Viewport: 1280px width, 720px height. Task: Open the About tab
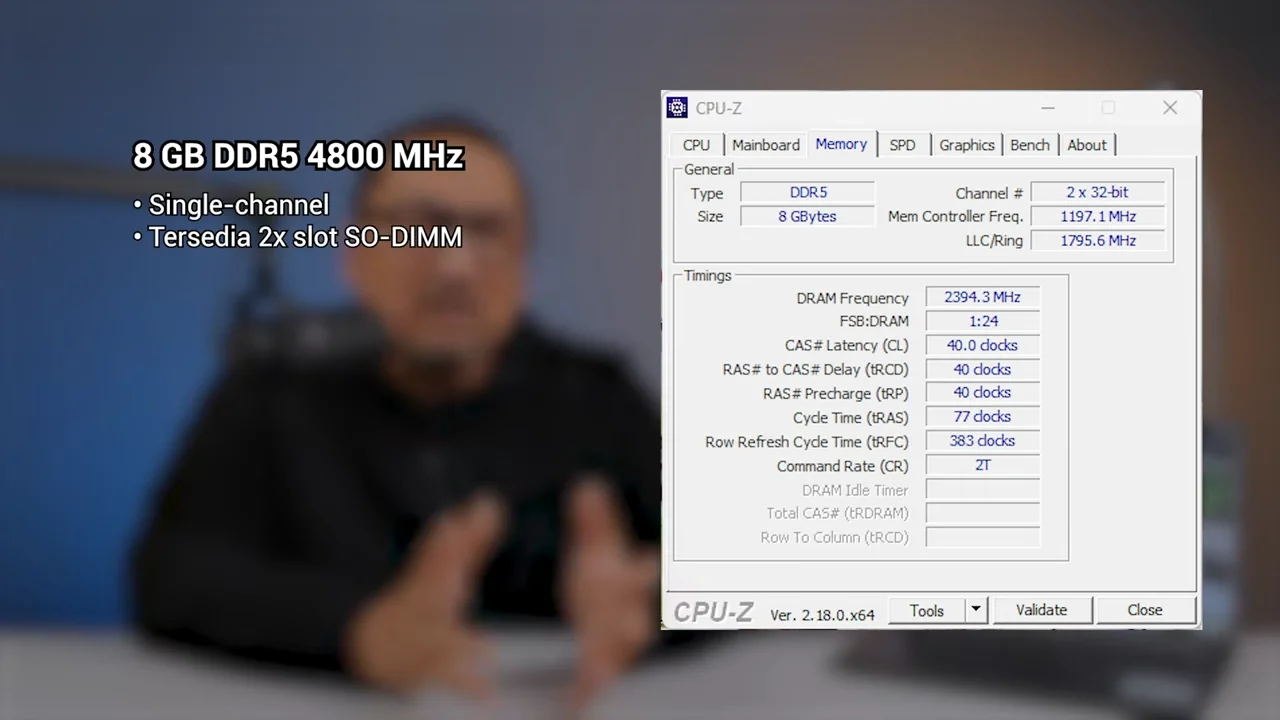point(1086,144)
